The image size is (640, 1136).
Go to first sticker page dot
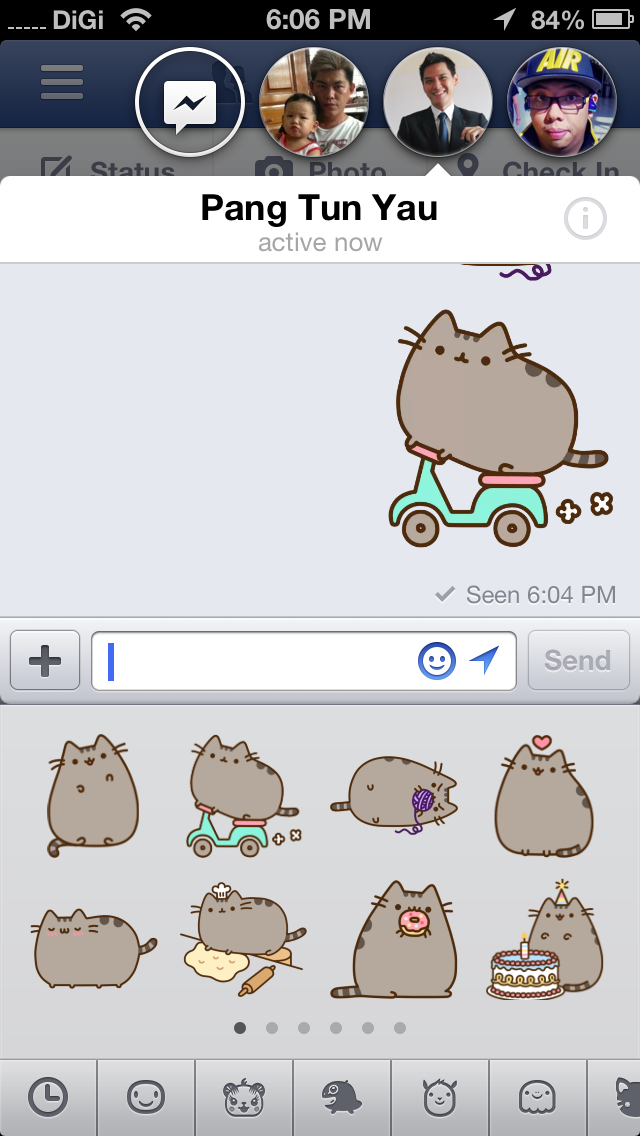pyautogui.click(x=240, y=1027)
